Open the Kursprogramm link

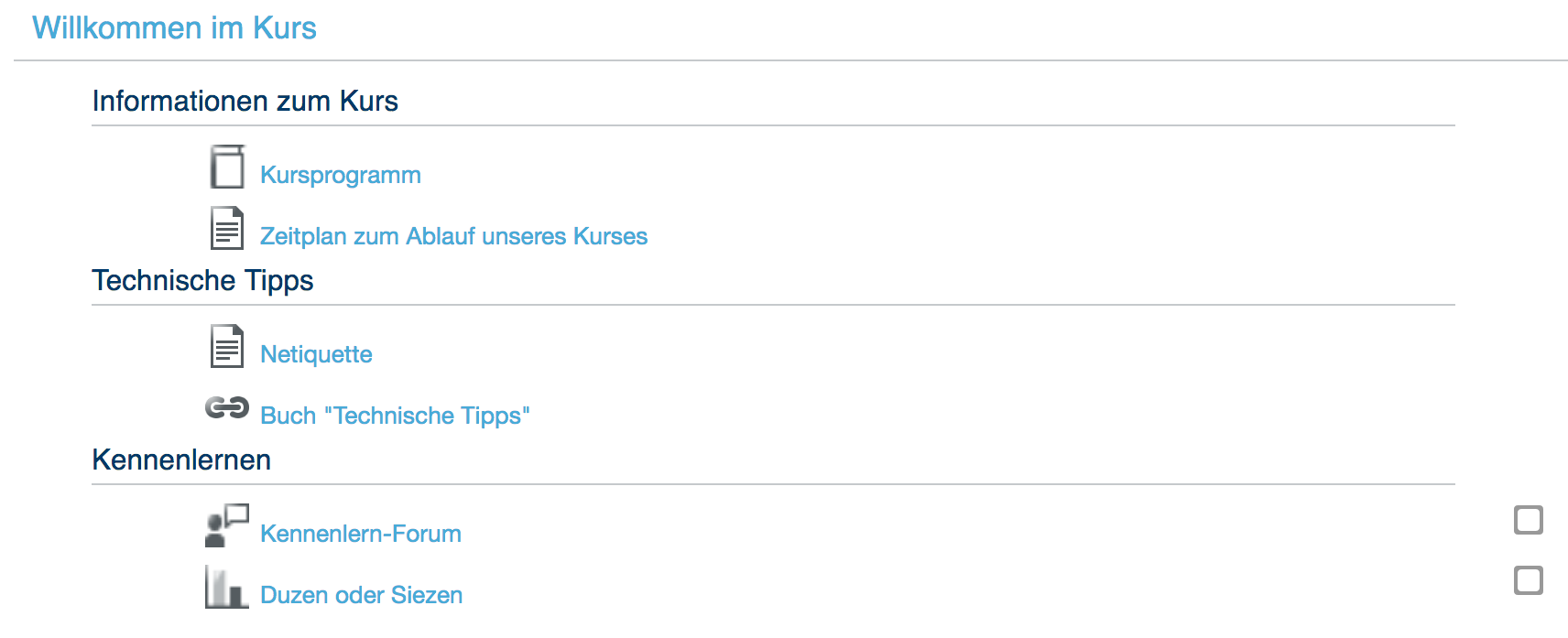341,175
